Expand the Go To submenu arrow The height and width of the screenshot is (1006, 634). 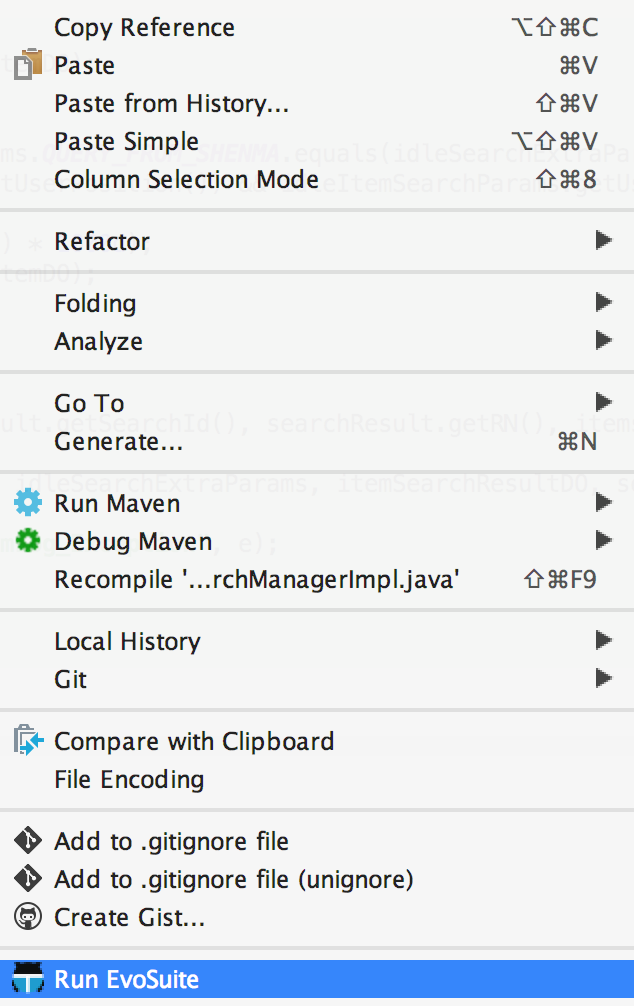[603, 403]
